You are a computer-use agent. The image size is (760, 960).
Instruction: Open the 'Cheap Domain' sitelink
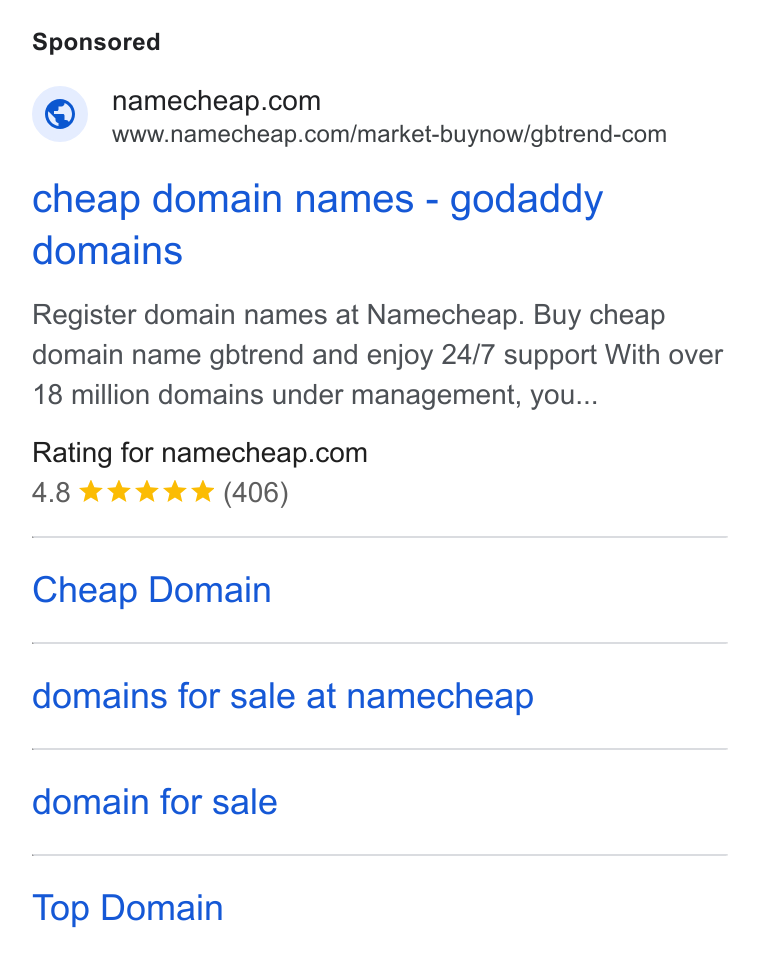[x=152, y=590]
